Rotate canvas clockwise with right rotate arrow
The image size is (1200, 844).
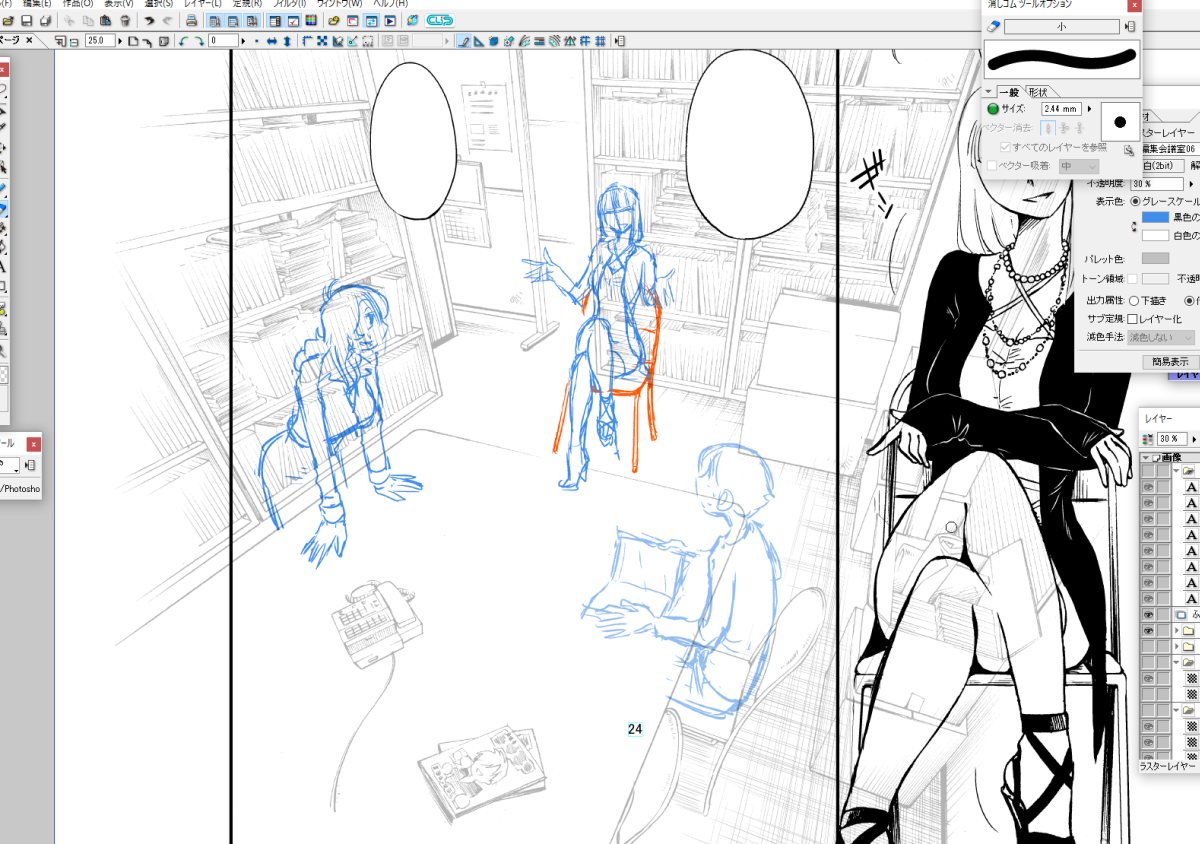(199, 41)
